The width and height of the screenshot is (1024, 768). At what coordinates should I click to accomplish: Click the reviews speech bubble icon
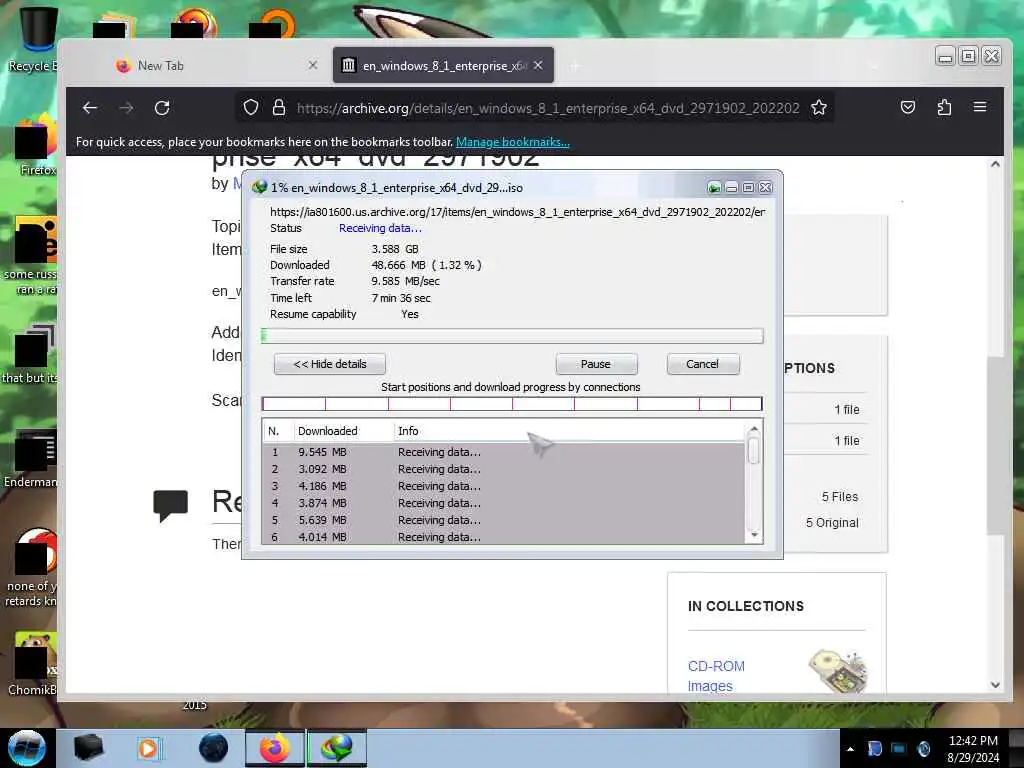170,505
